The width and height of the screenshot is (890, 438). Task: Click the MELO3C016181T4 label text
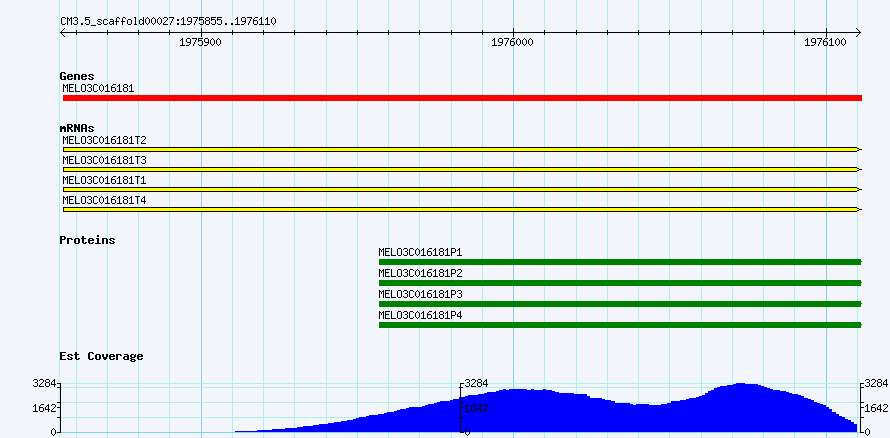tap(104, 200)
